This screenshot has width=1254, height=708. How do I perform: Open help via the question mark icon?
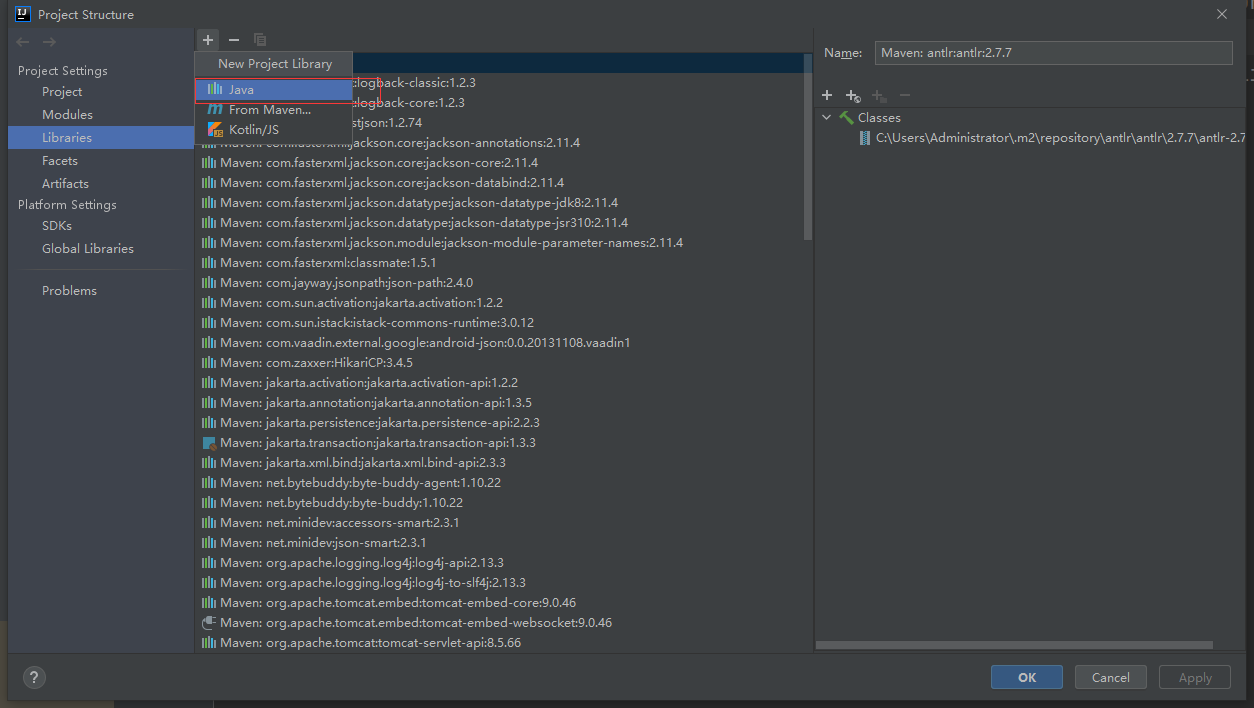[33, 677]
